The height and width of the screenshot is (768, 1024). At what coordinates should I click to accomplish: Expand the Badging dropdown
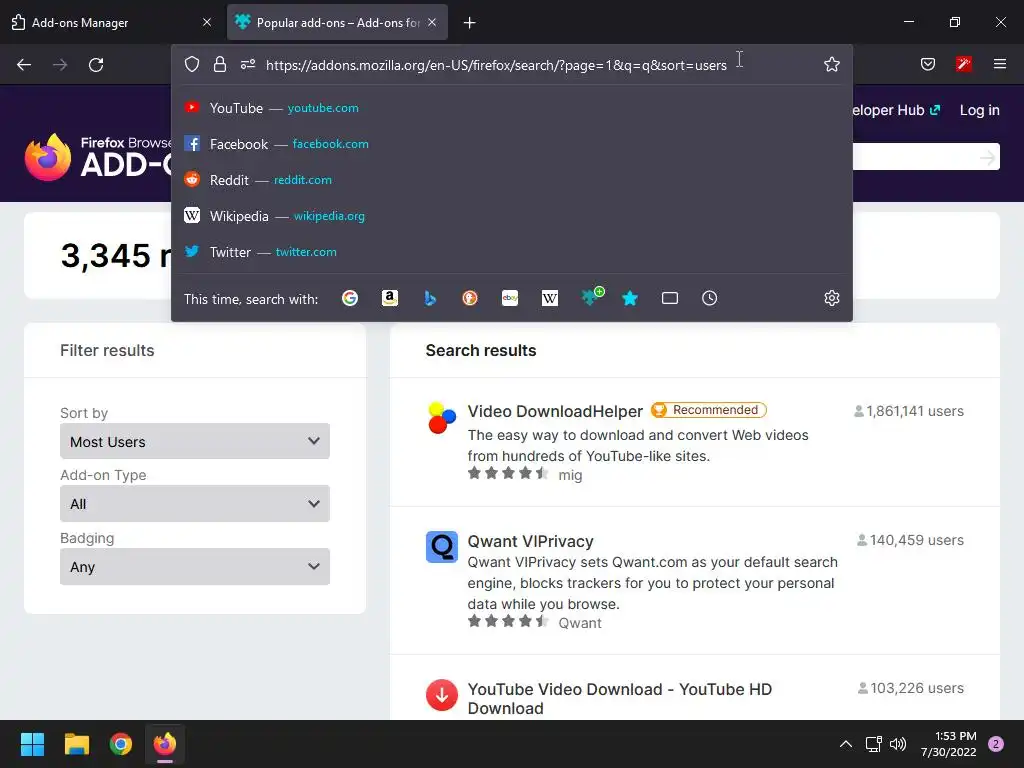tap(195, 566)
